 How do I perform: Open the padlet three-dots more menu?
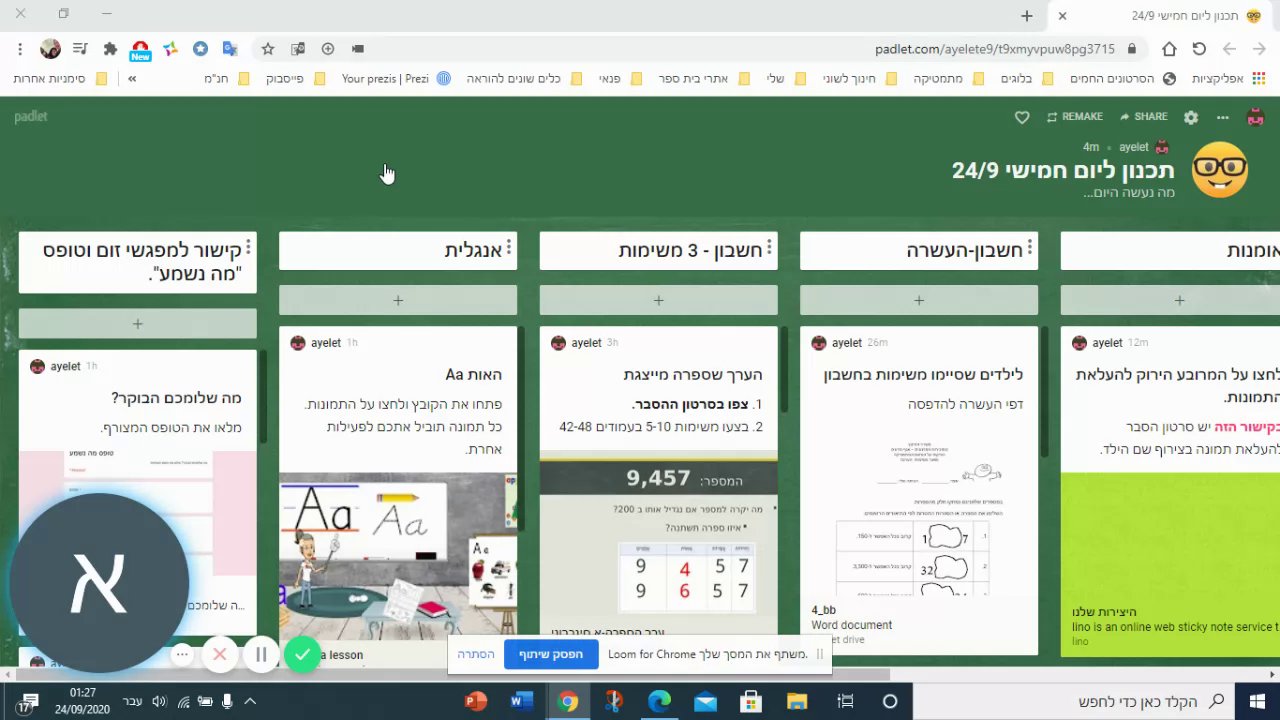pos(1223,117)
